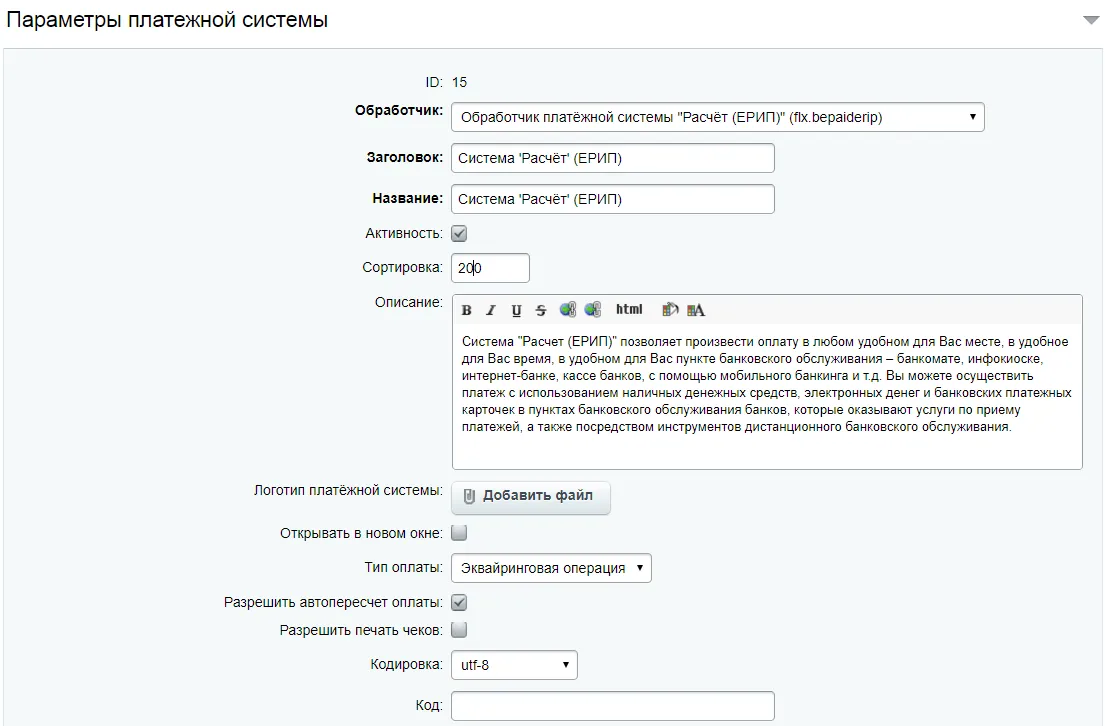Viewport: 1105px width, 726px height.
Task: Open the Тип оплаты dropdown
Action: coord(551,568)
